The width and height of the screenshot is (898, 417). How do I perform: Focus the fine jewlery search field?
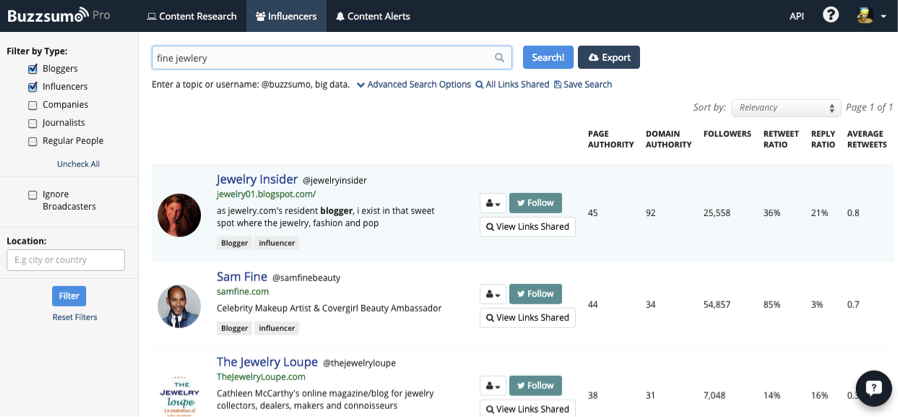(x=330, y=58)
